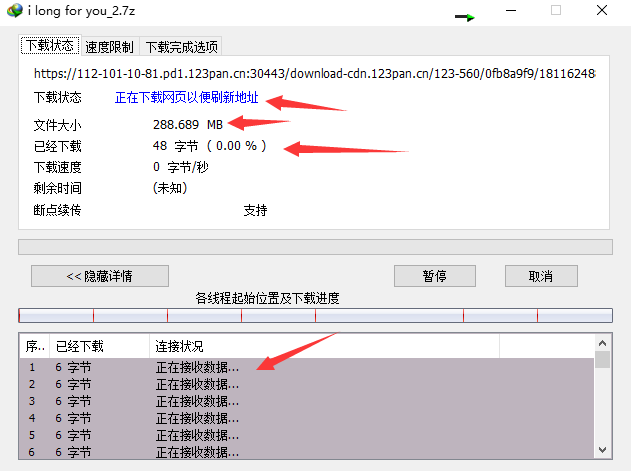
Task: Select connection row 3 in thread list
Action: (307, 401)
